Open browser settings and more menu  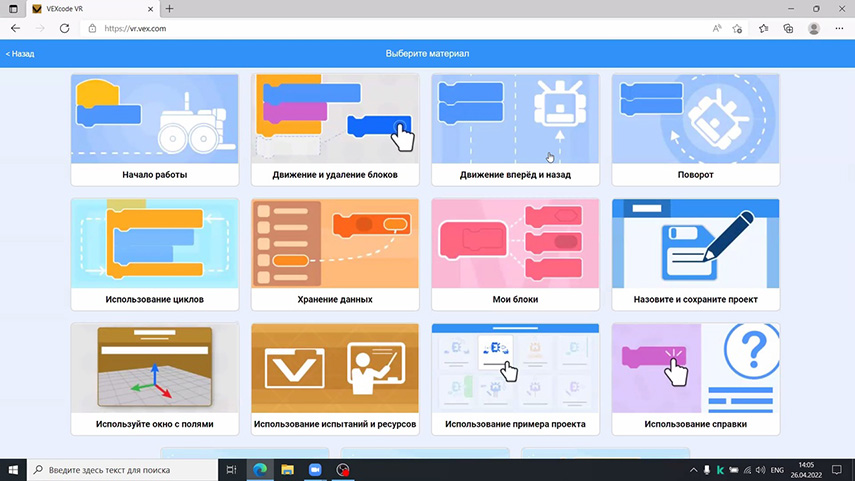tap(840, 29)
